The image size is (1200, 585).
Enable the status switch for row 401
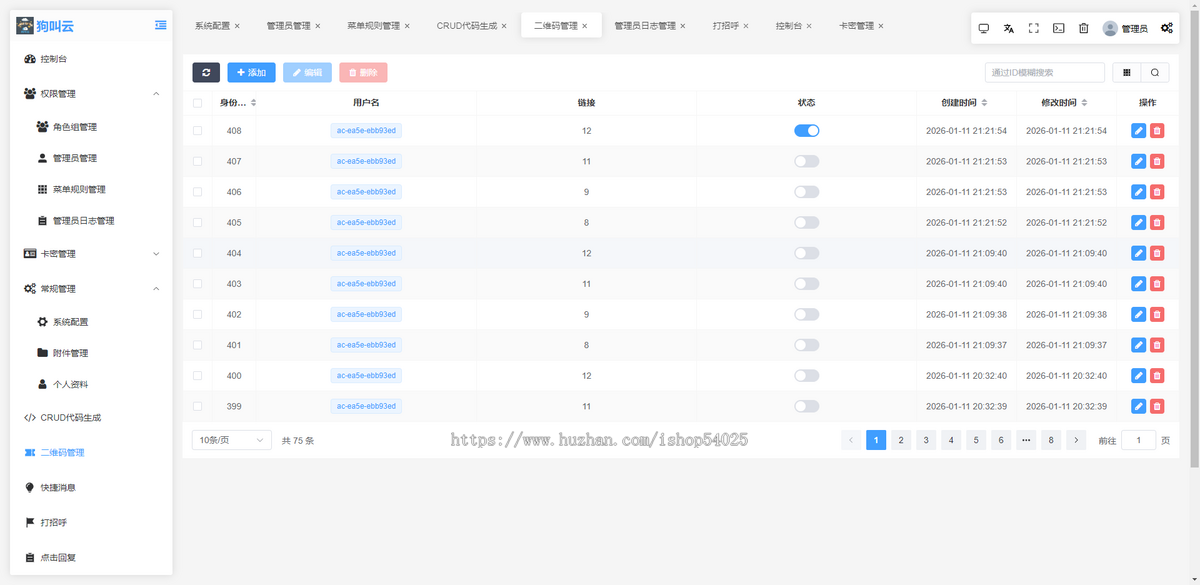click(807, 345)
